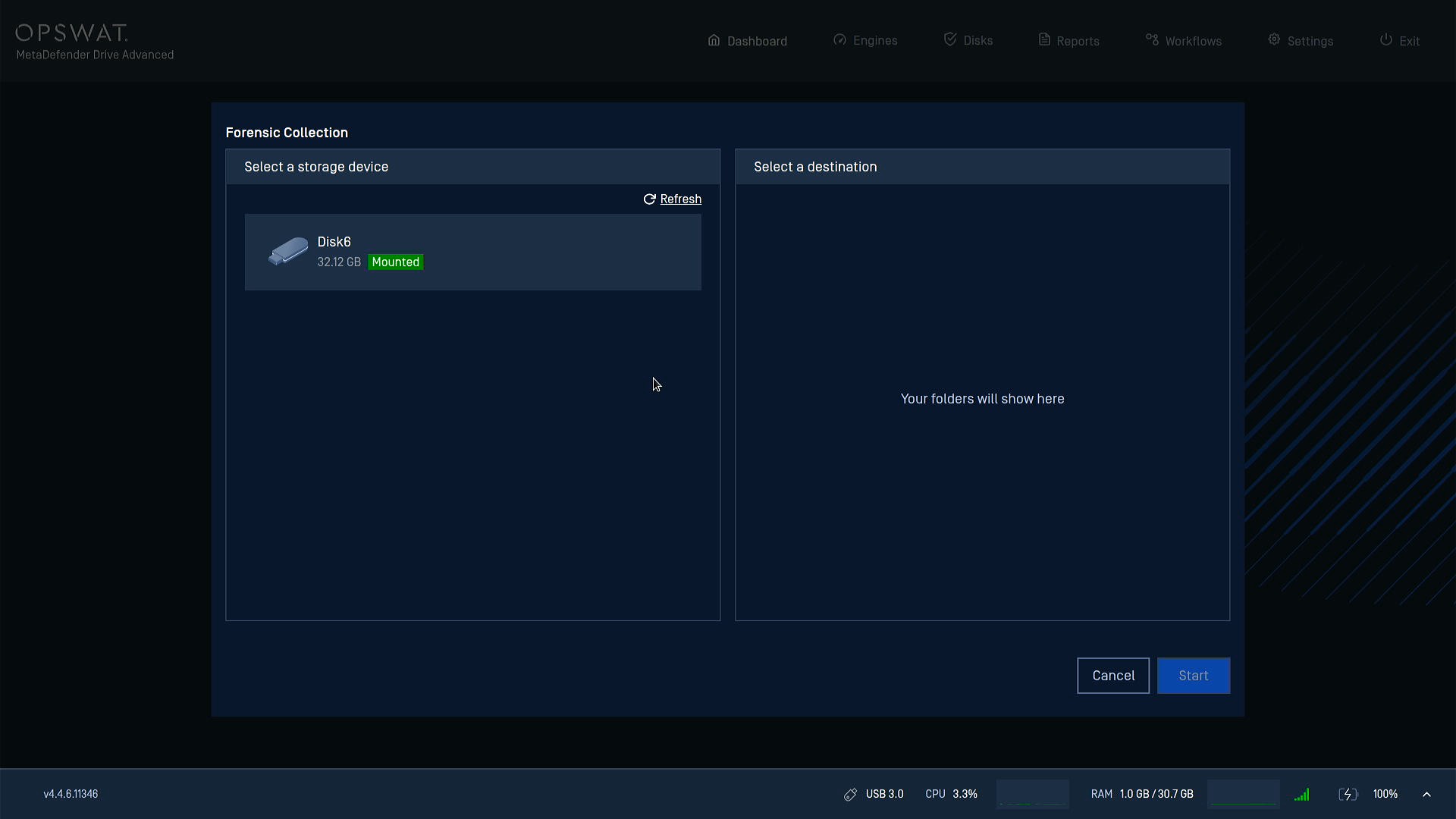Screen dimensions: 1456x819
Task: Open the Reports section
Action: pos(1068,41)
